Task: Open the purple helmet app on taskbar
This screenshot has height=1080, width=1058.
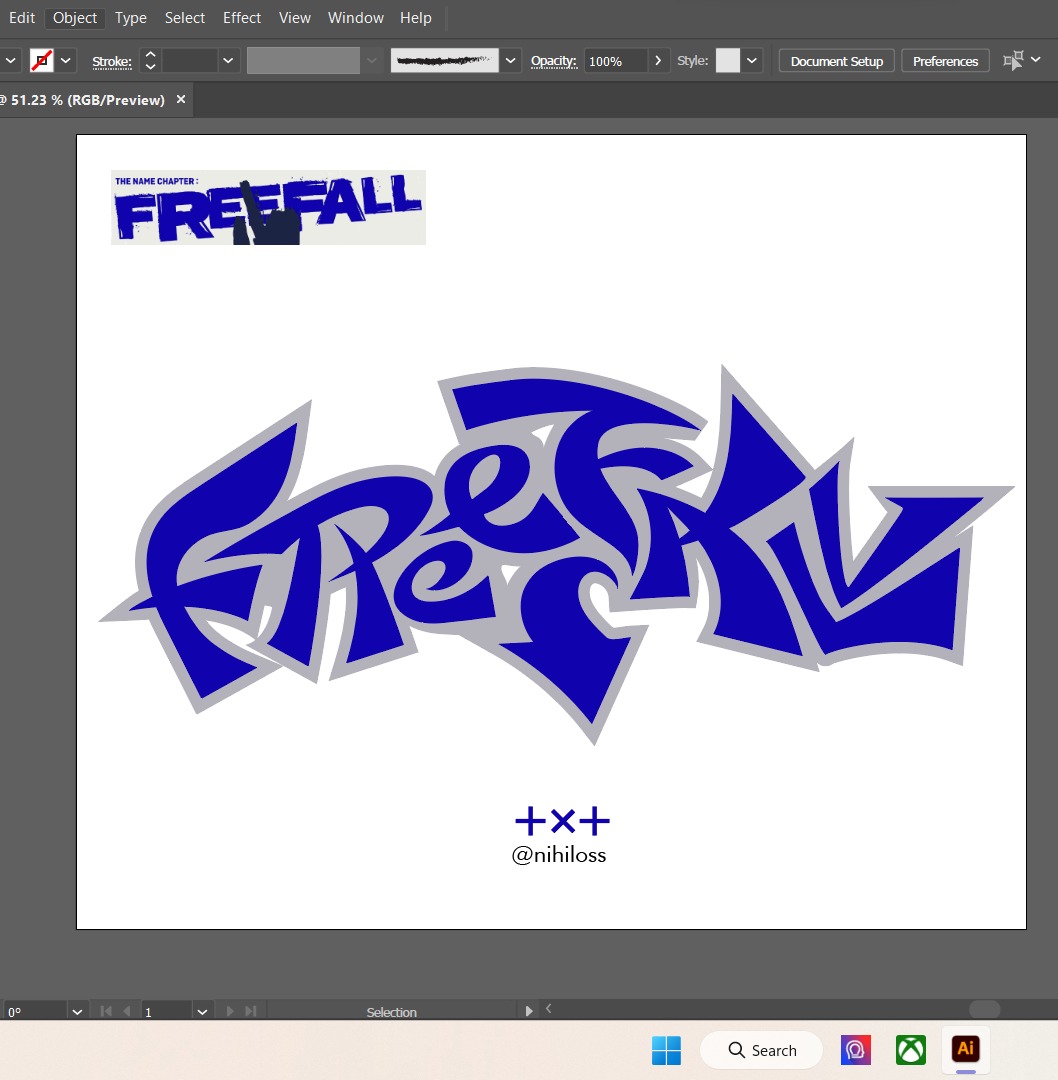Action: pos(855,1050)
